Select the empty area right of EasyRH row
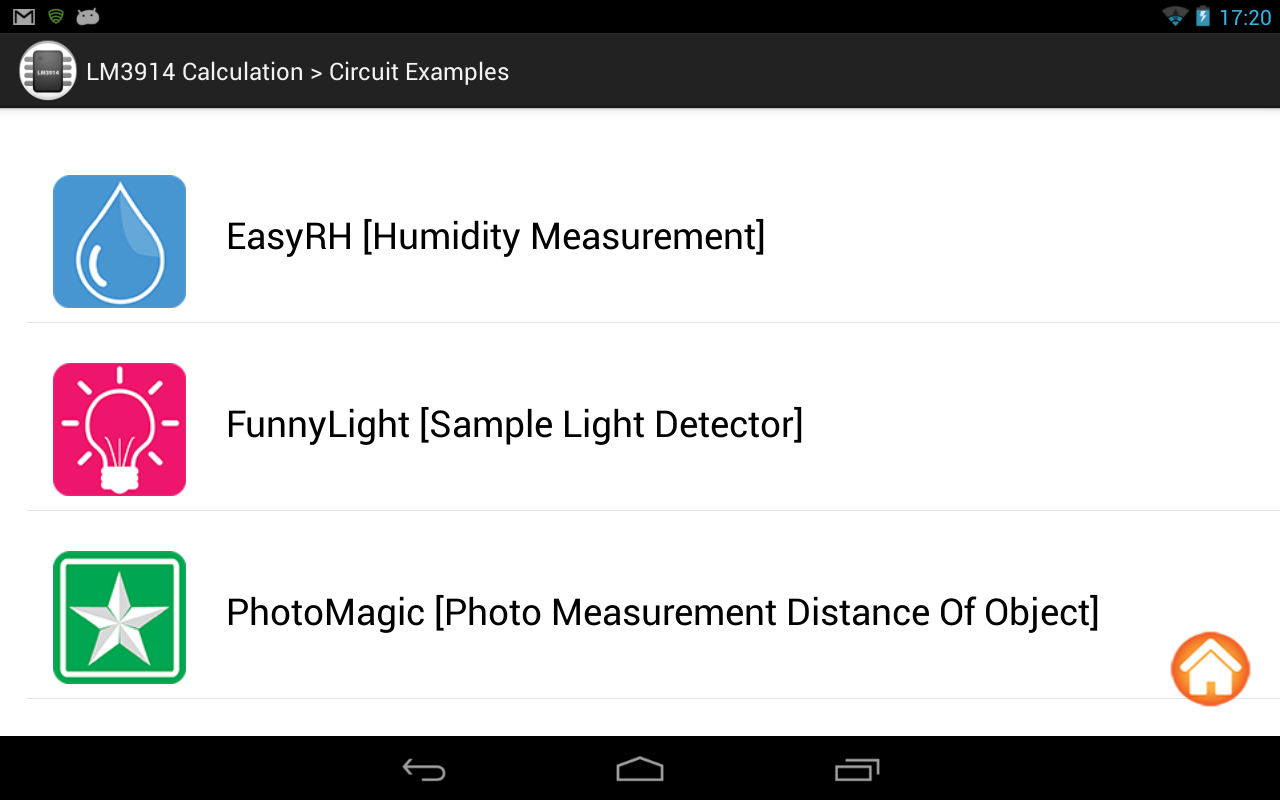 click(1020, 237)
